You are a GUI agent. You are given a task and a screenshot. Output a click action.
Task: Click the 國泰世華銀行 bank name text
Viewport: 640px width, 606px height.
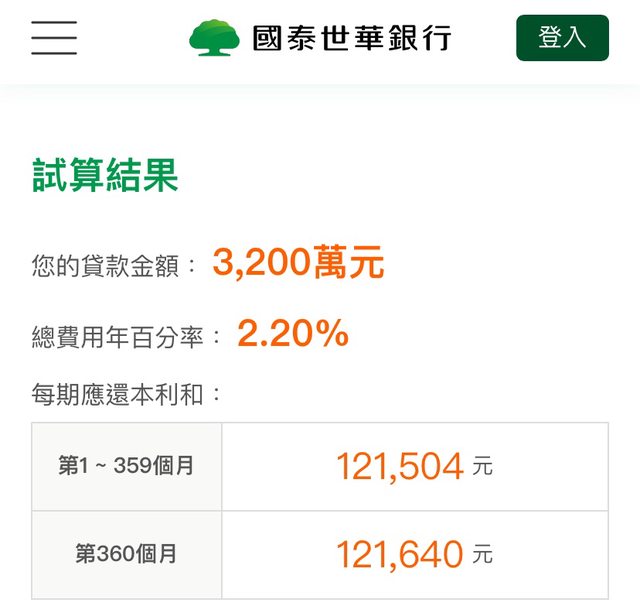(352, 38)
